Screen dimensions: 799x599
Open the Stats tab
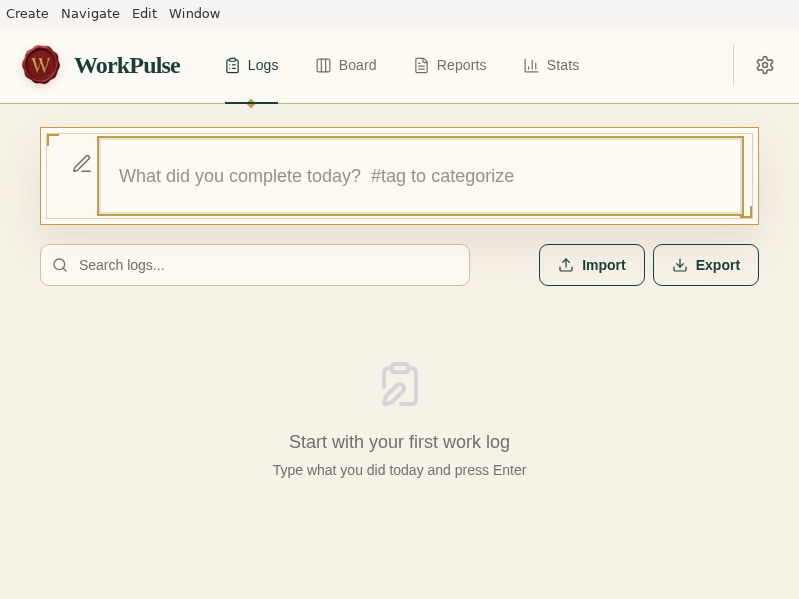click(551, 65)
